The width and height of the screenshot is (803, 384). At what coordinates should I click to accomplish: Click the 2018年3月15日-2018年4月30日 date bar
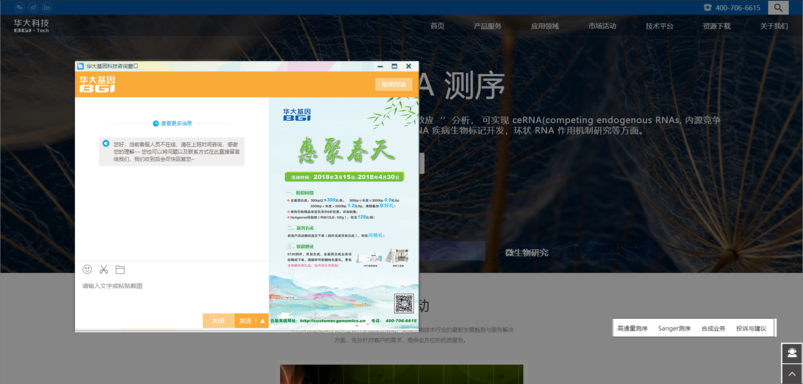[345, 177]
